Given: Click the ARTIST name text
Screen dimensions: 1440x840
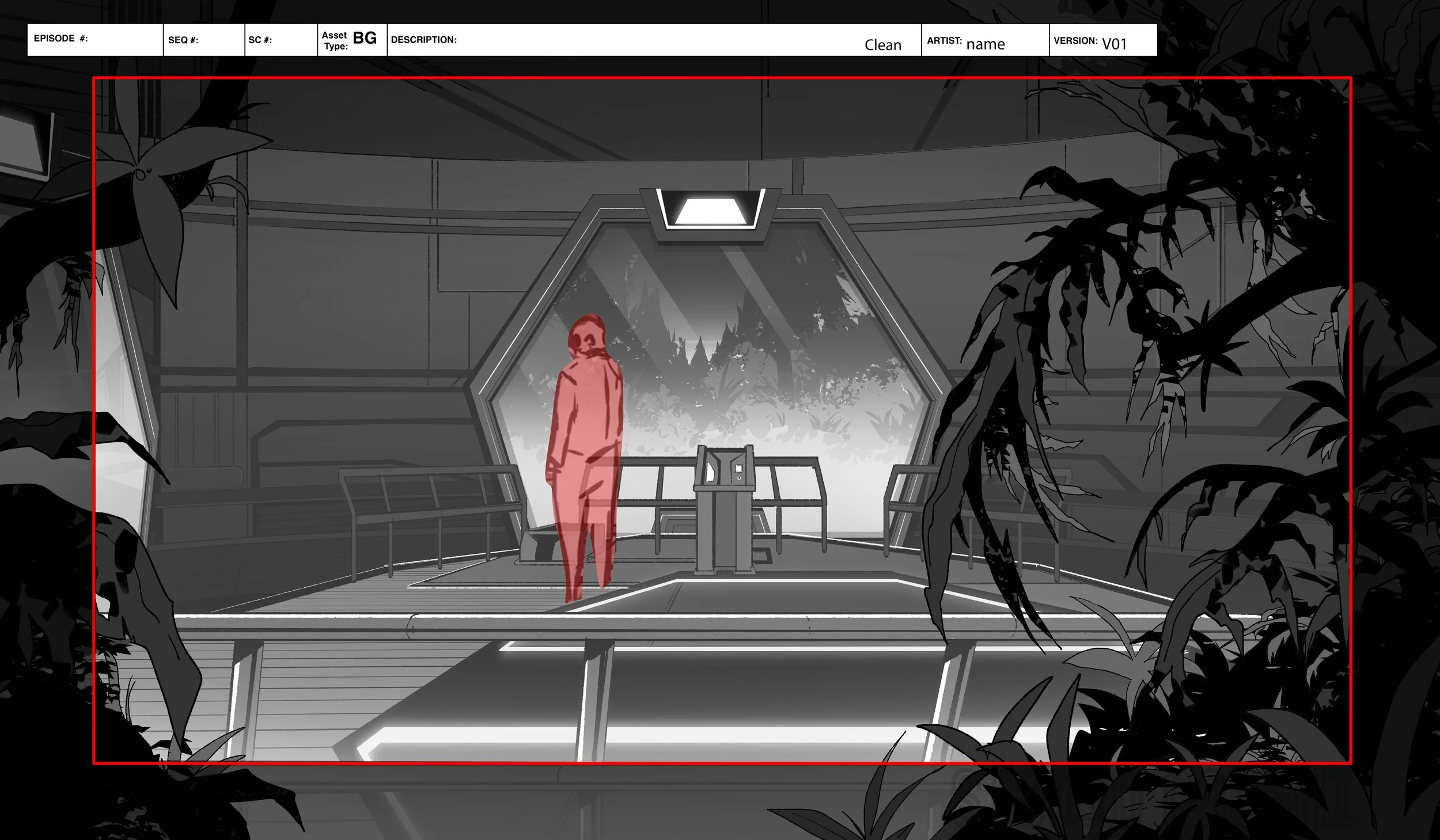Looking at the screenshot, I should click(986, 44).
